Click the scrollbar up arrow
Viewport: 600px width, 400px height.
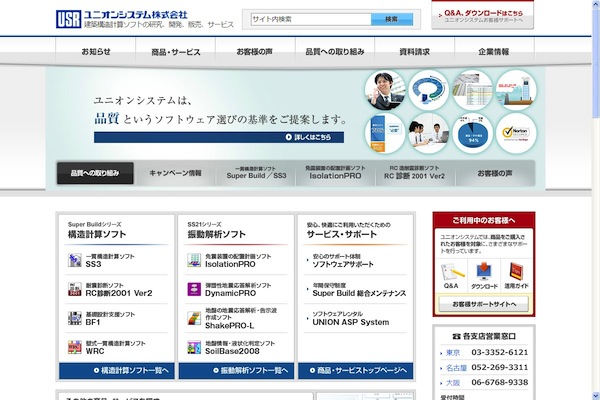pyautogui.click(x=596, y=3)
